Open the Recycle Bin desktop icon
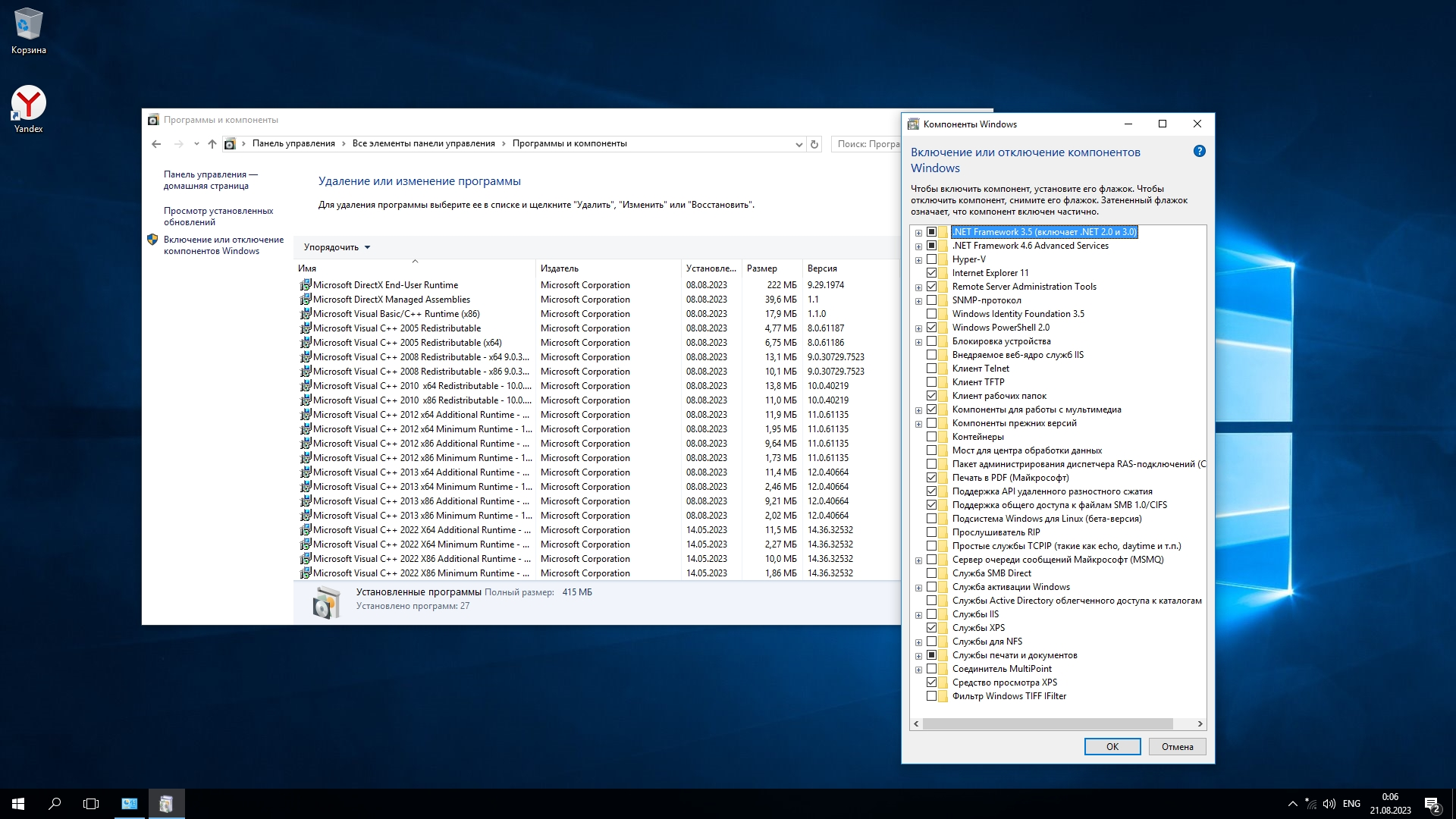The height and width of the screenshot is (819, 1456). point(28,30)
